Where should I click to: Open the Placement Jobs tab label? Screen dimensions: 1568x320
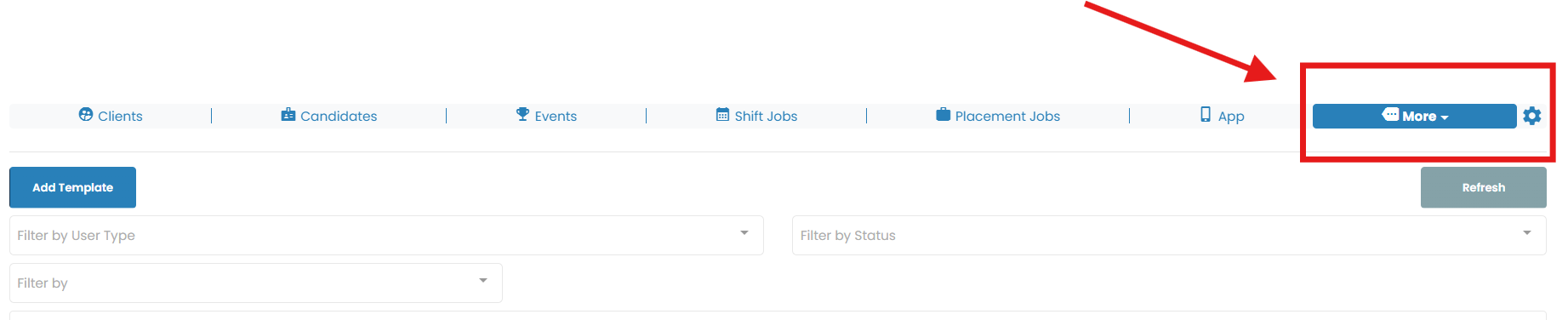point(1007,117)
